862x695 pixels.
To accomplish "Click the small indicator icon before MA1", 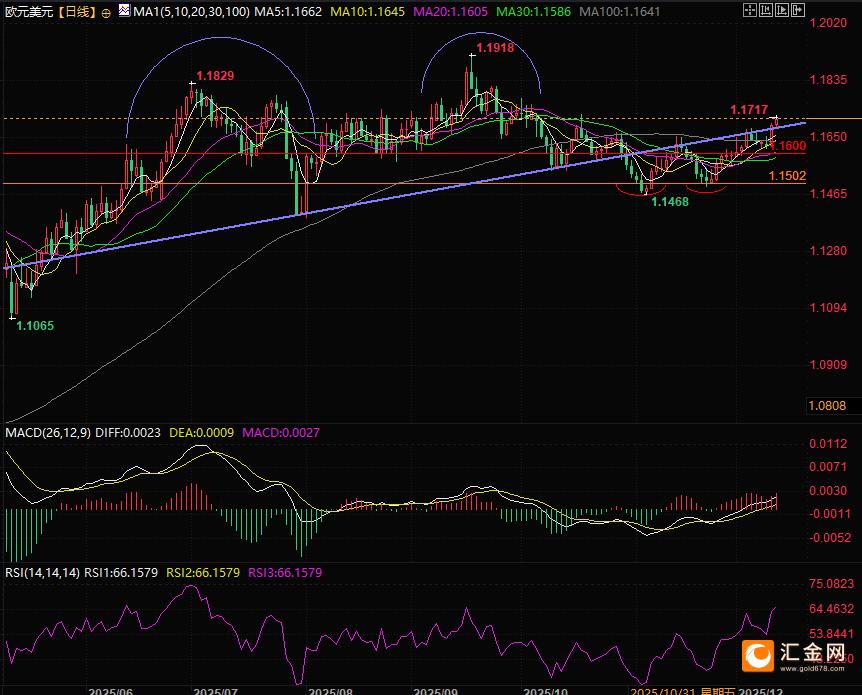I will (124, 12).
